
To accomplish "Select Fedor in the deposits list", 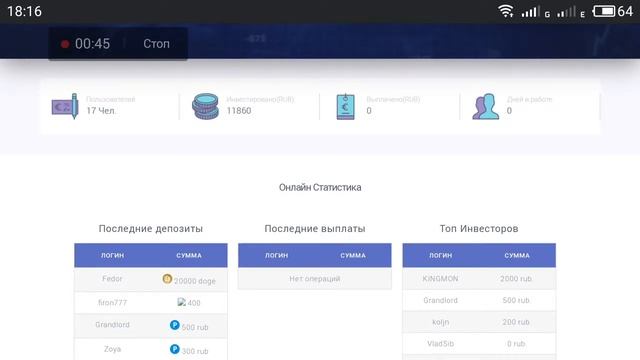I will [x=112, y=279].
